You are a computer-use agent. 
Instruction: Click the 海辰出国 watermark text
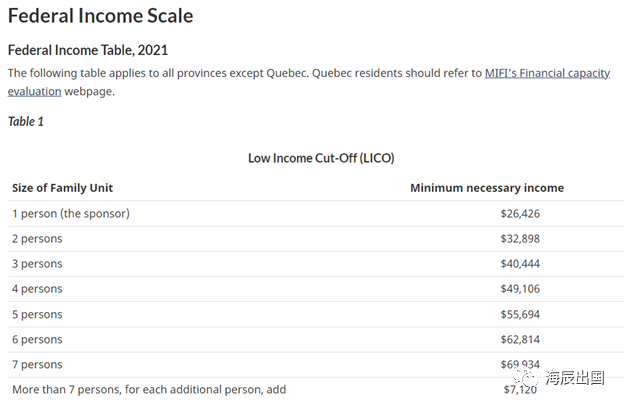[x=575, y=378]
